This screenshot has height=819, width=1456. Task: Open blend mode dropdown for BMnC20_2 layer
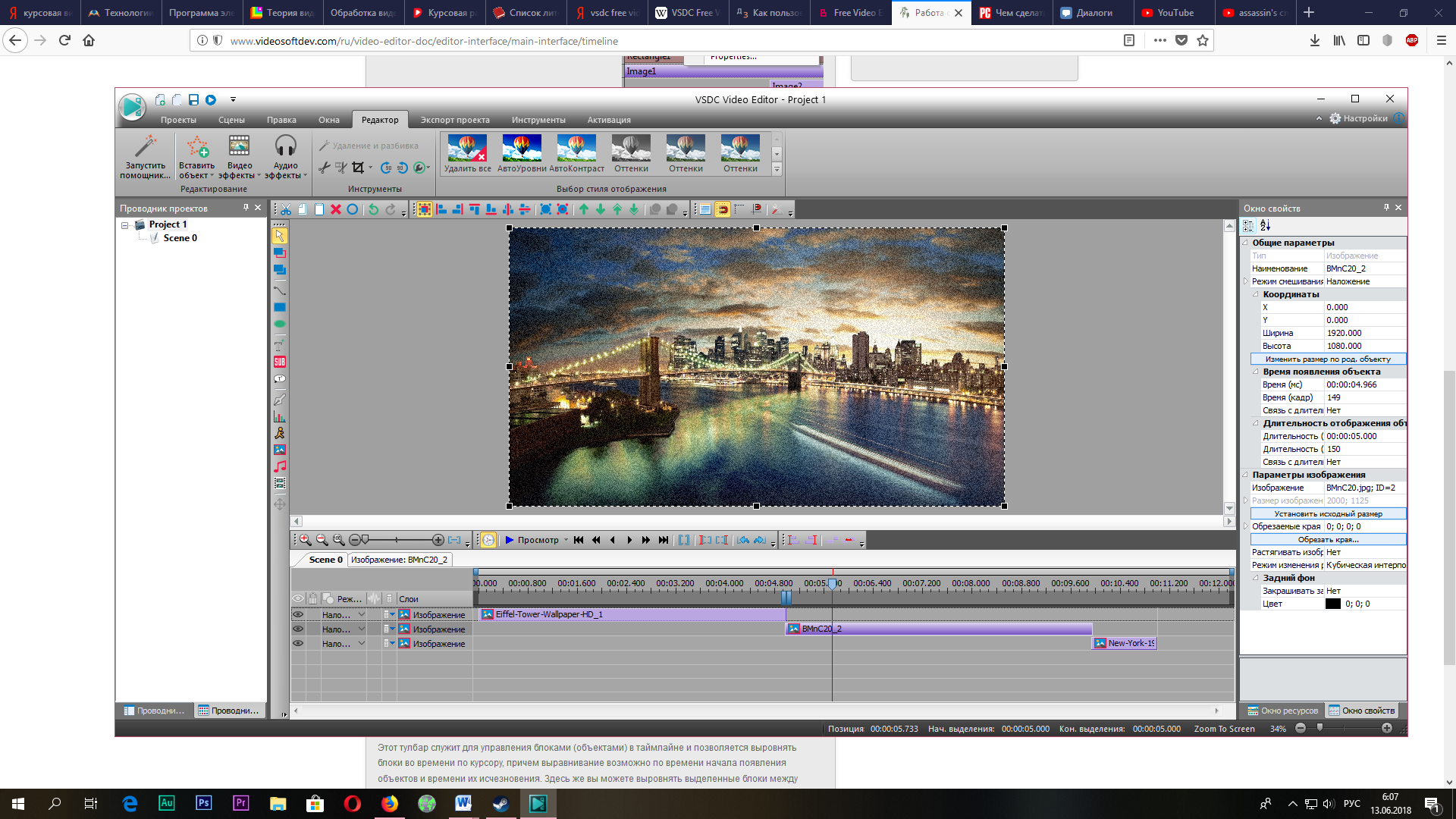(362, 629)
